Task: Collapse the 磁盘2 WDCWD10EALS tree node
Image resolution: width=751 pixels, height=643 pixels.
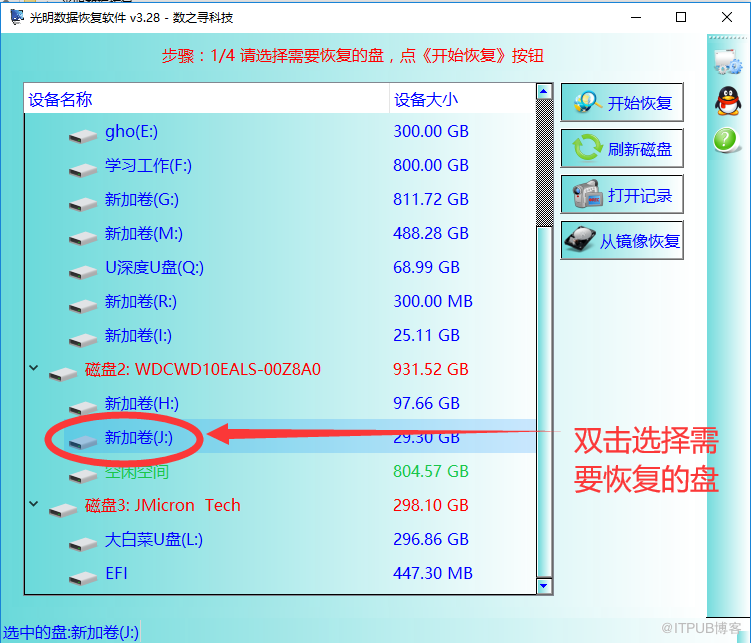Action: tap(34, 368)
